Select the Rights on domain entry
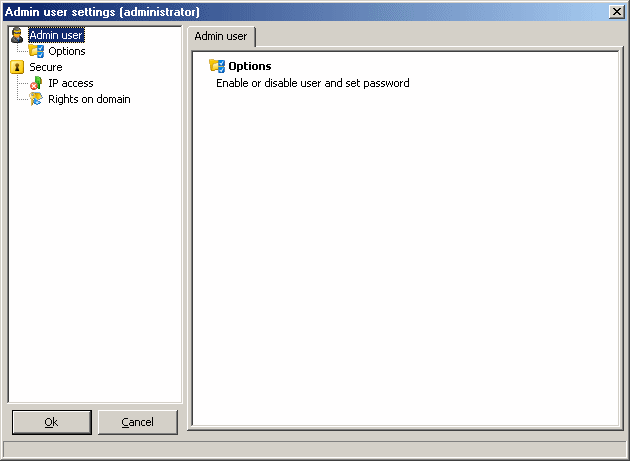 pyautogui.click(x=89, y=99)
